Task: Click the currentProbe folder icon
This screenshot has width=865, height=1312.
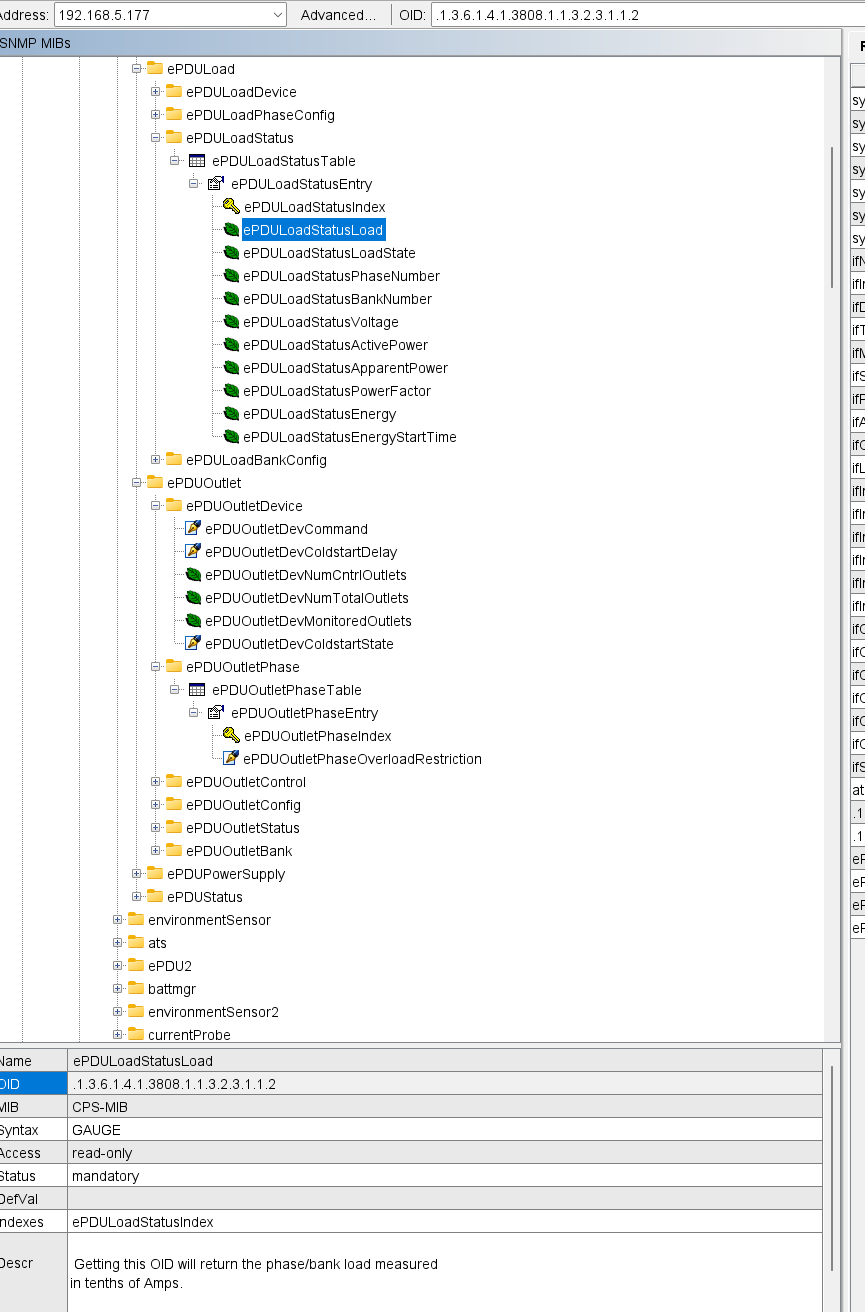Action: pyautogui.click(x=136, y=1035)
